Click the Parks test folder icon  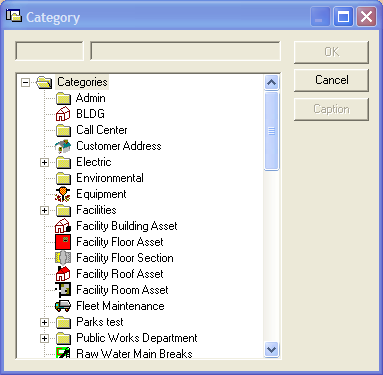pyautogui.click(x=63, y=322)
